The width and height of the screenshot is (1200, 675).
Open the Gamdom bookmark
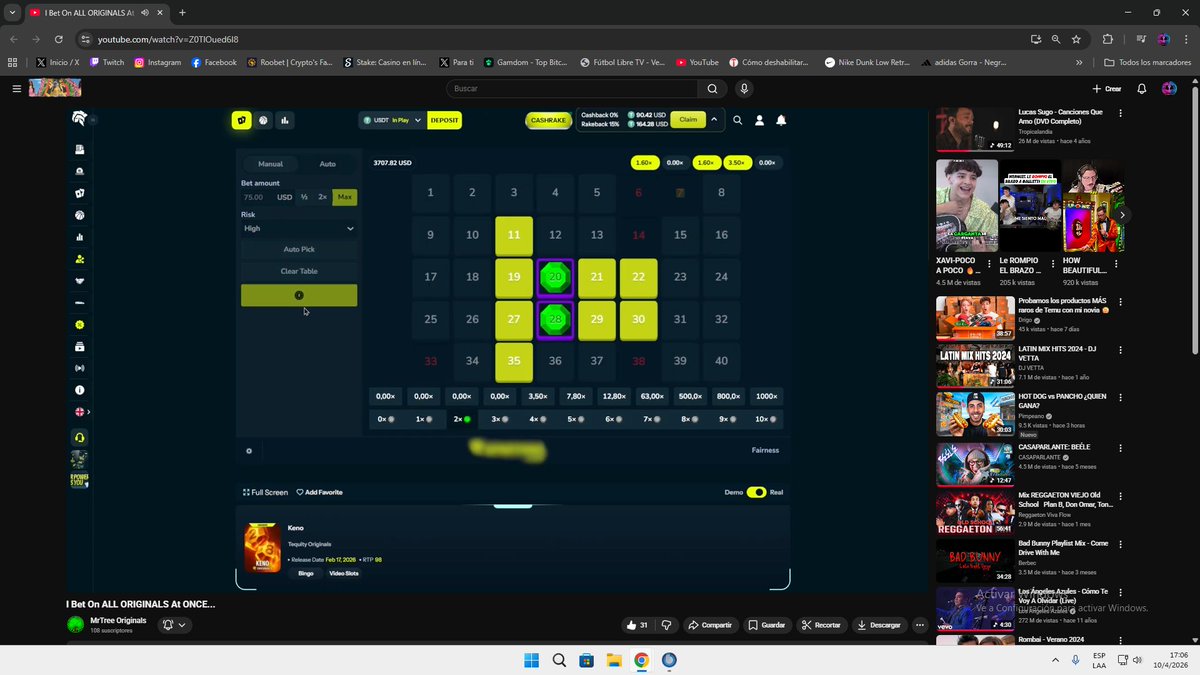pos(527,62)
